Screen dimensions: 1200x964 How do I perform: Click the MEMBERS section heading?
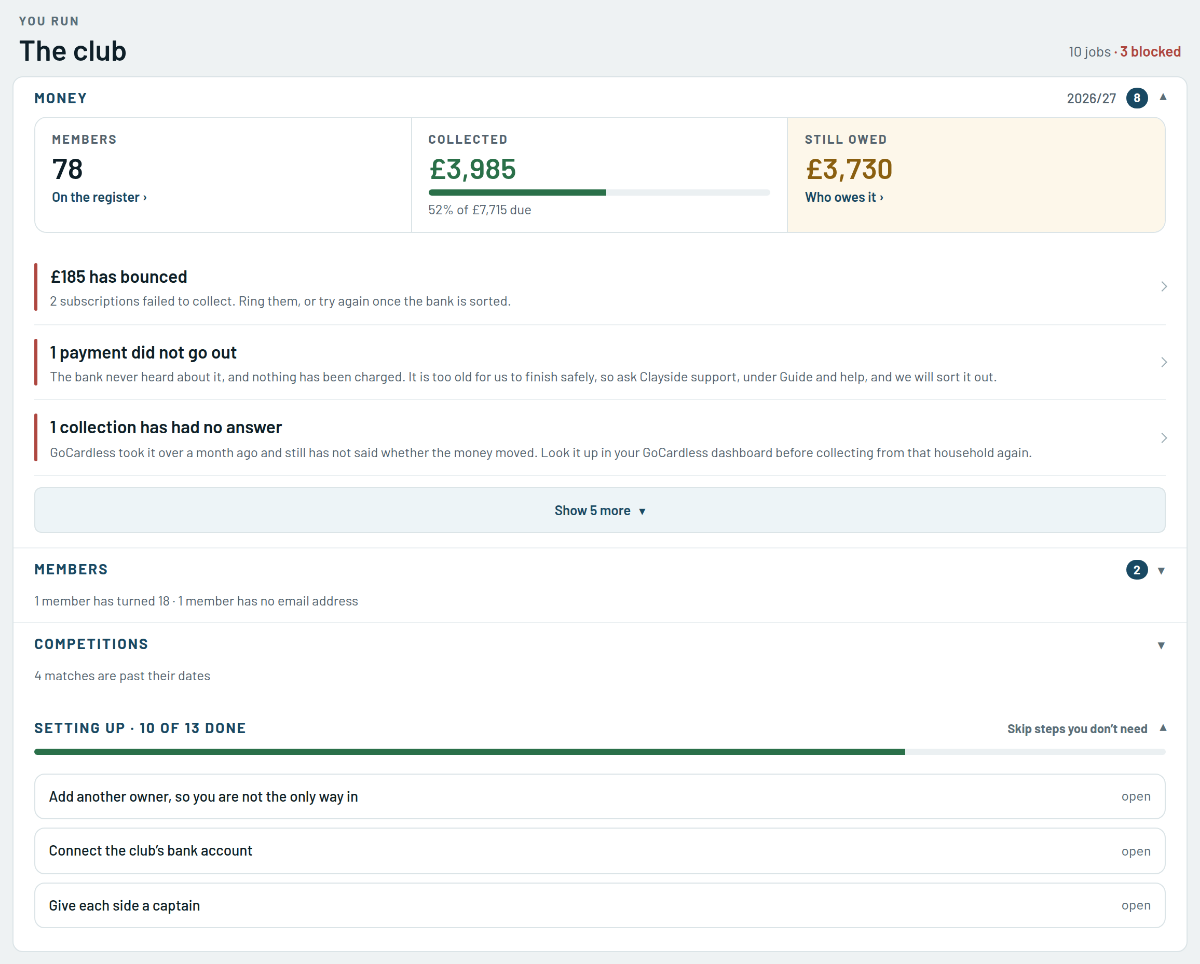tap(71, 569)
